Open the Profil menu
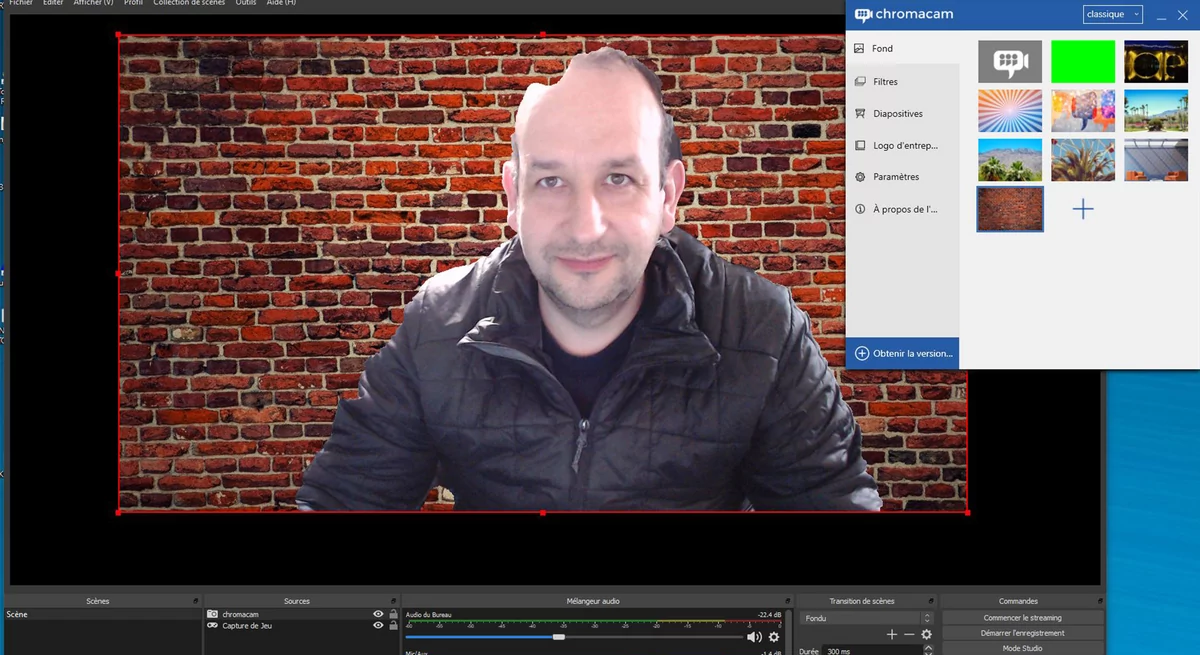This screenshot has width=1200, height=655. point(133,3)
